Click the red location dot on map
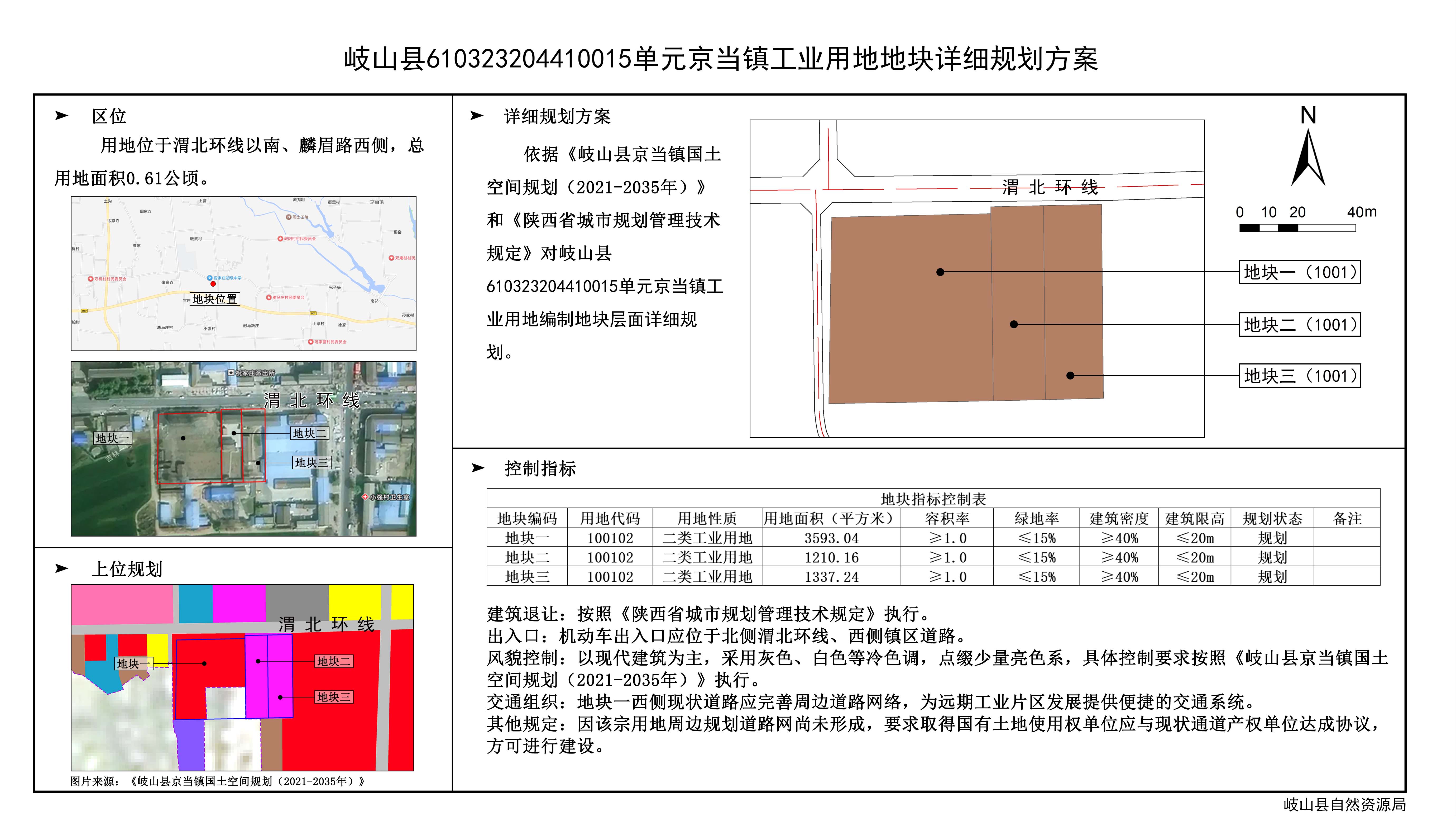The image size is (1456, 816). (x=213, y=284)
